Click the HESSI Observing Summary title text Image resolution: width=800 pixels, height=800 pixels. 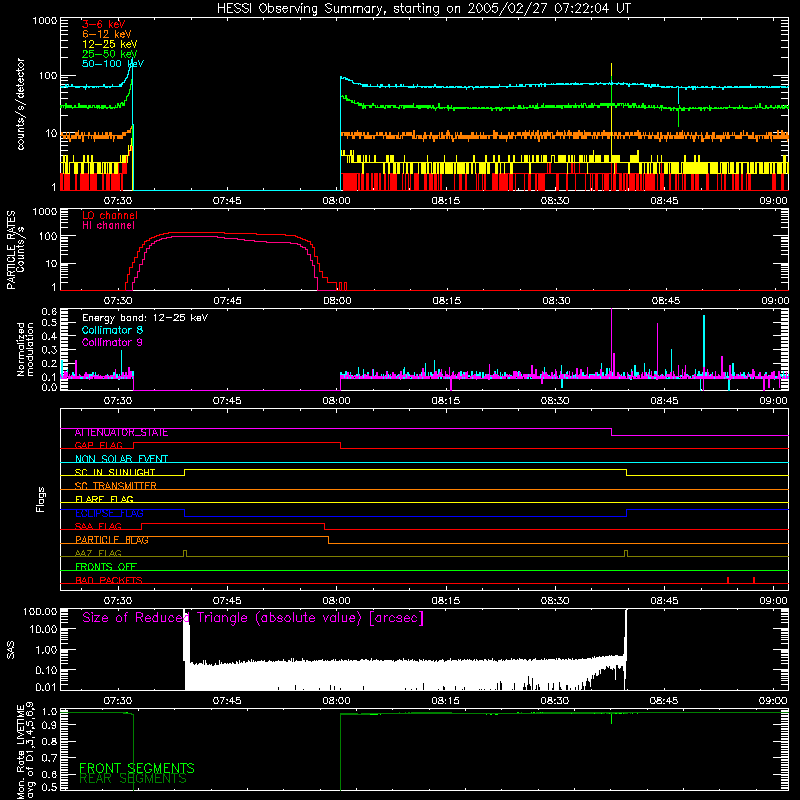(x=424, y=9)
